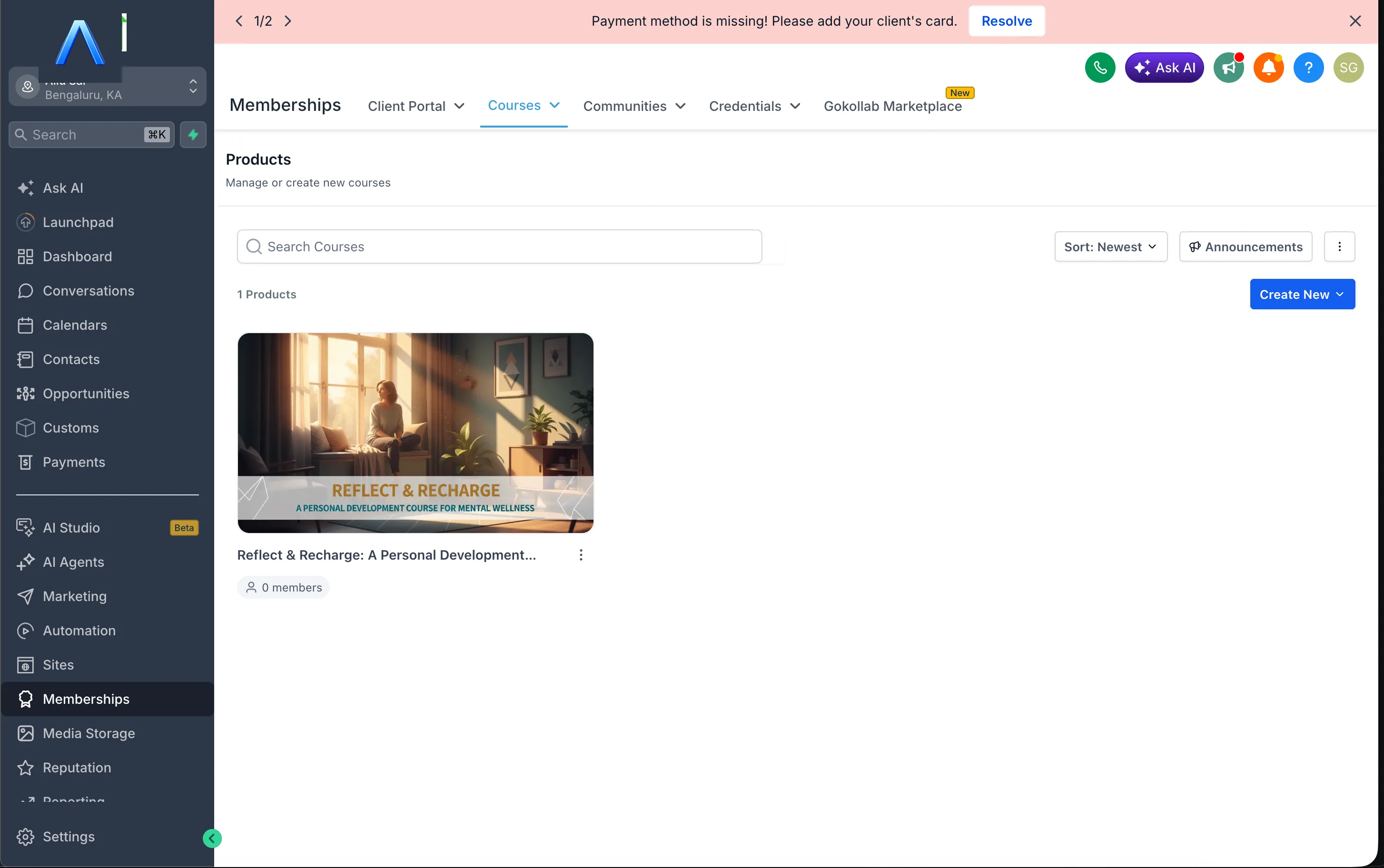Viewport: 1384px width, 868px height.
Task: Open AI Agents in sidebar
Action: point(108,562)
